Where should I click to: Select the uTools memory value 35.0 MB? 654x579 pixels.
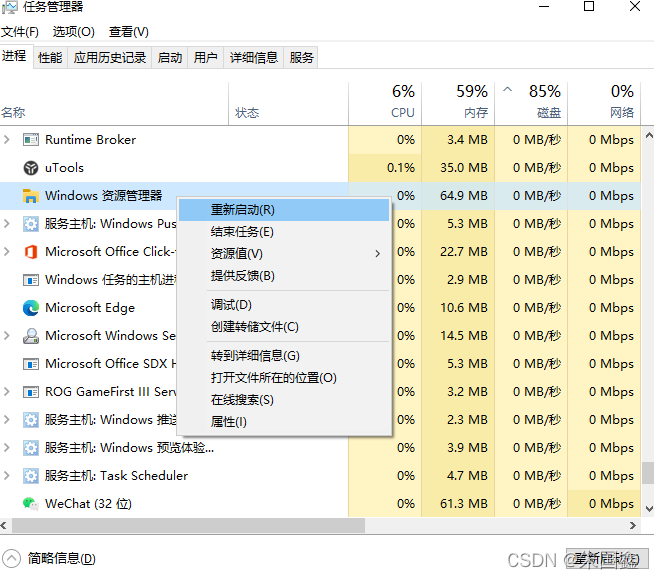(464, 168)
